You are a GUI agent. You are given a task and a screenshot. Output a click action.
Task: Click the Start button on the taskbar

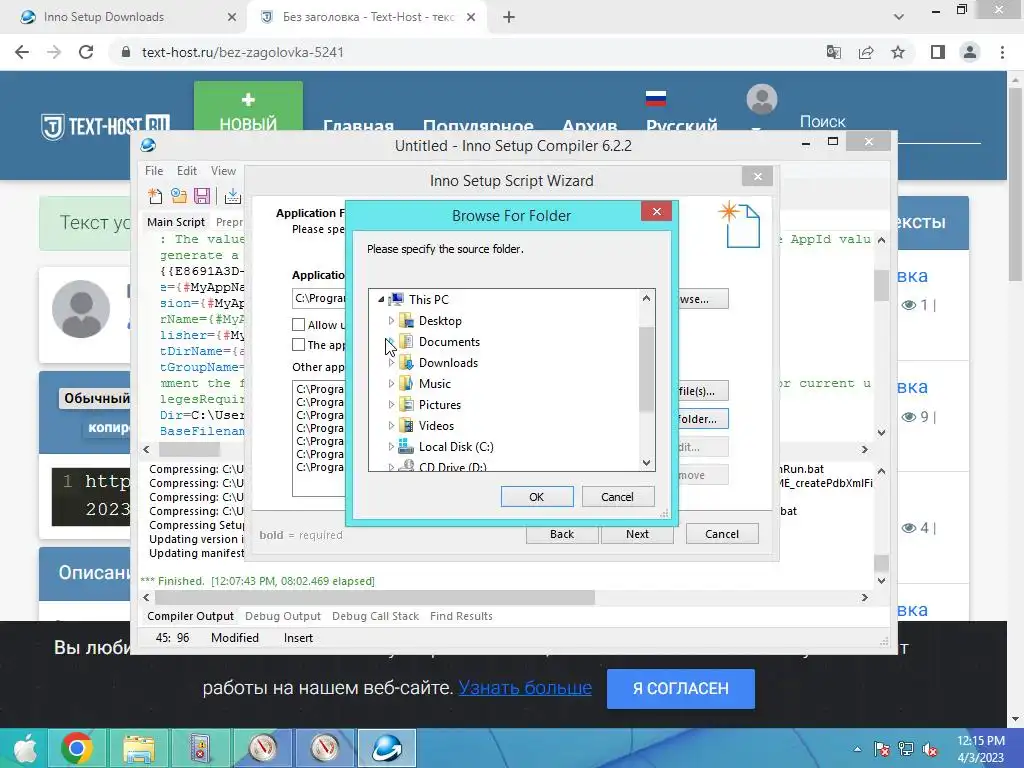click(24, 748)
